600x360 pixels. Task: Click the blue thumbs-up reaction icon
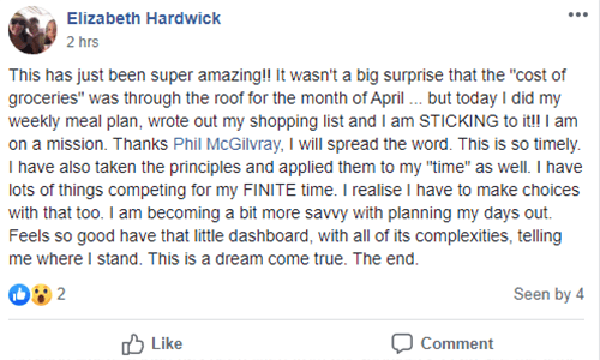tap(19, 294)
